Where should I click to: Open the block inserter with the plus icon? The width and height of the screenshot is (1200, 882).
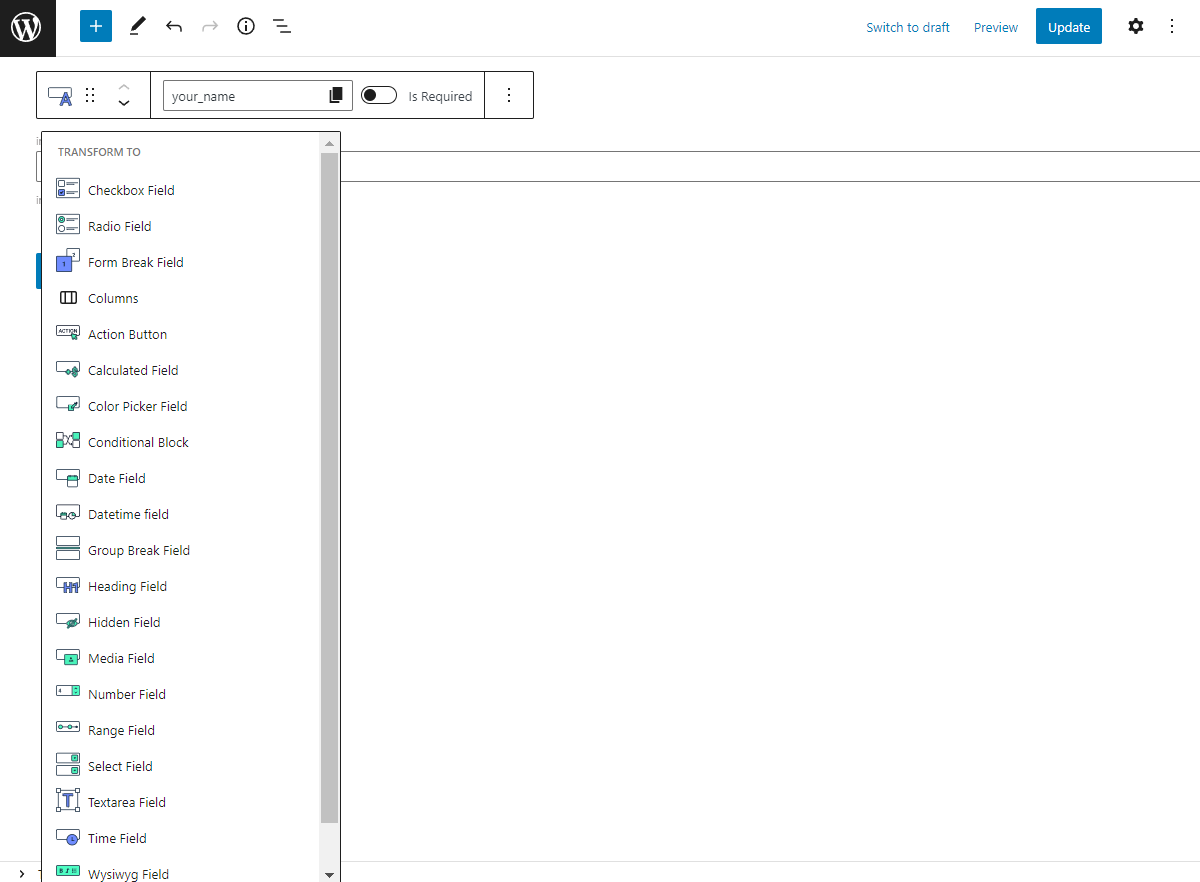[x=96, y=26]
